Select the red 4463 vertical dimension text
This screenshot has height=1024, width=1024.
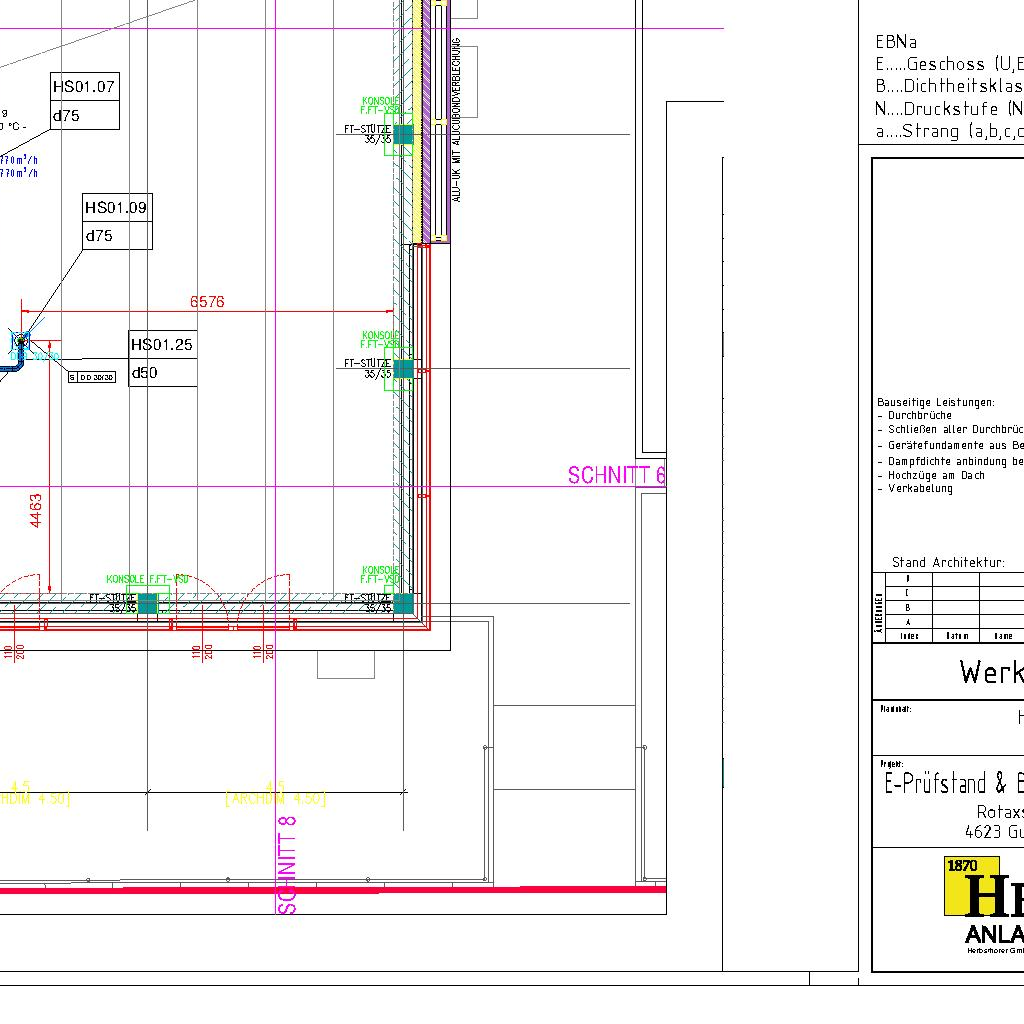[36, 510]
